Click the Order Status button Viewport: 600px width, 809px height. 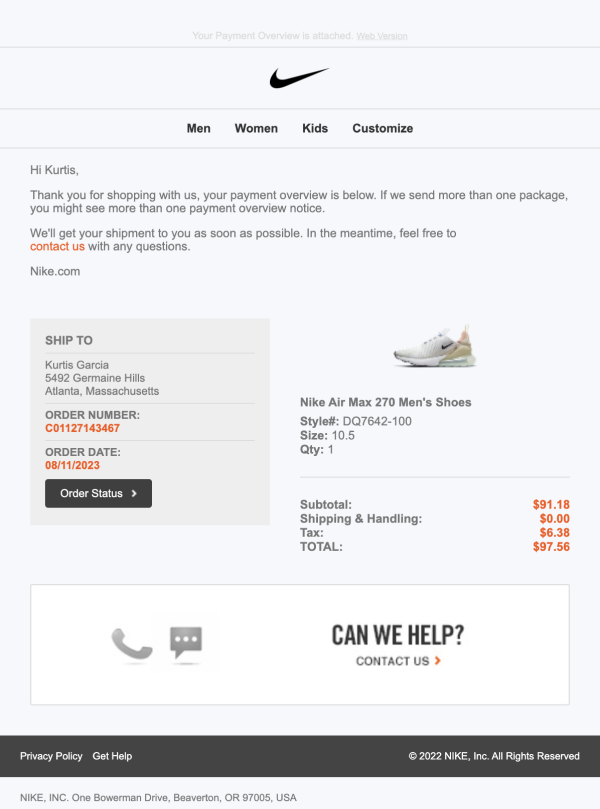click(98, 493)
